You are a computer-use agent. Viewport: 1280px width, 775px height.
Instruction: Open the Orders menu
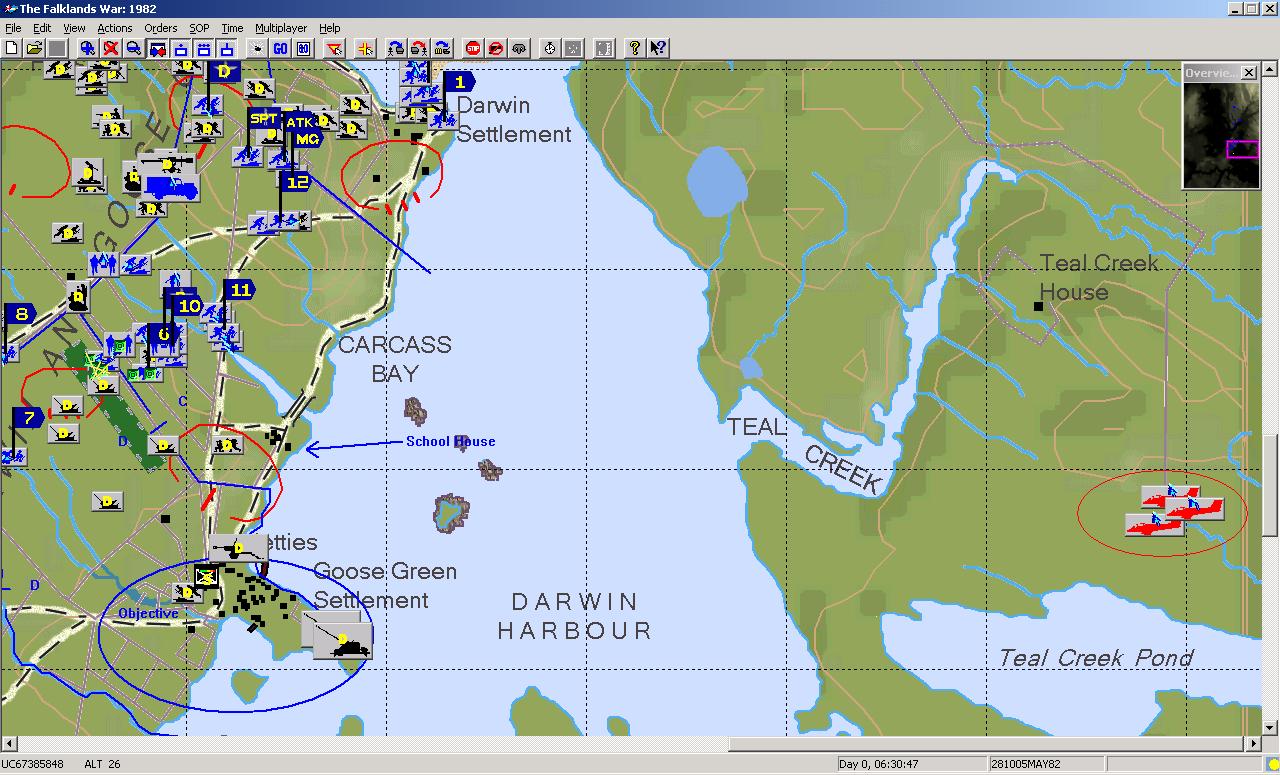(x=160, y=28)
